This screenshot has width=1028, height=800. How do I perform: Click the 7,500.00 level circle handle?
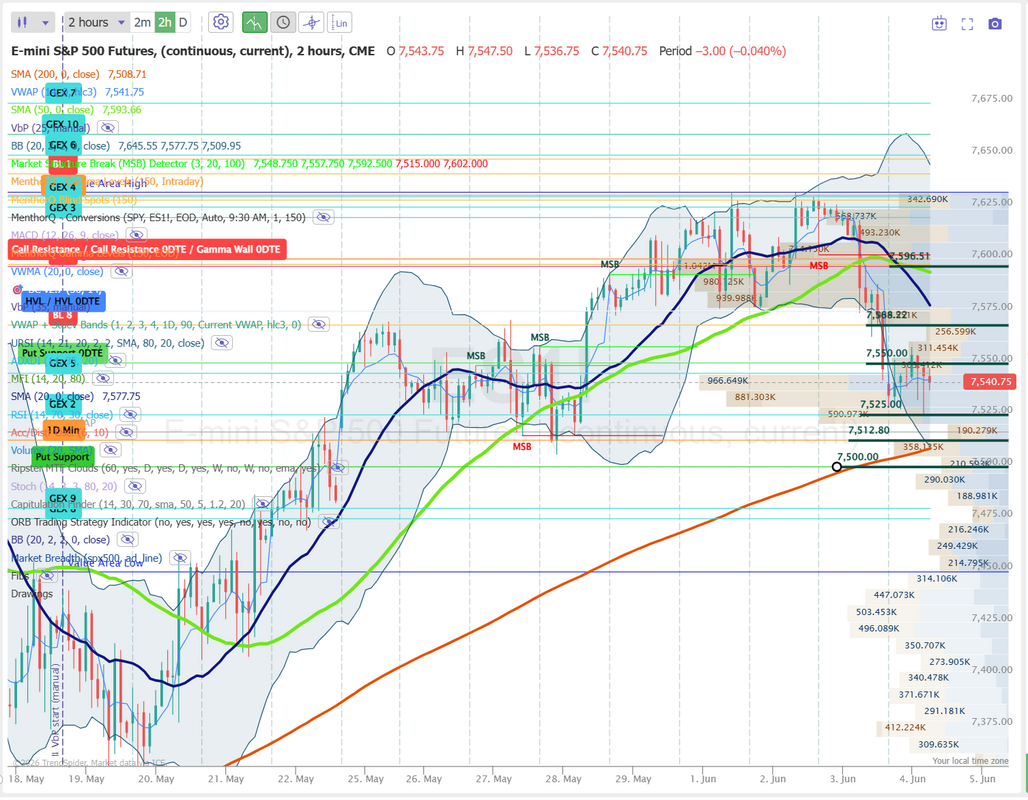pos(837,466)
